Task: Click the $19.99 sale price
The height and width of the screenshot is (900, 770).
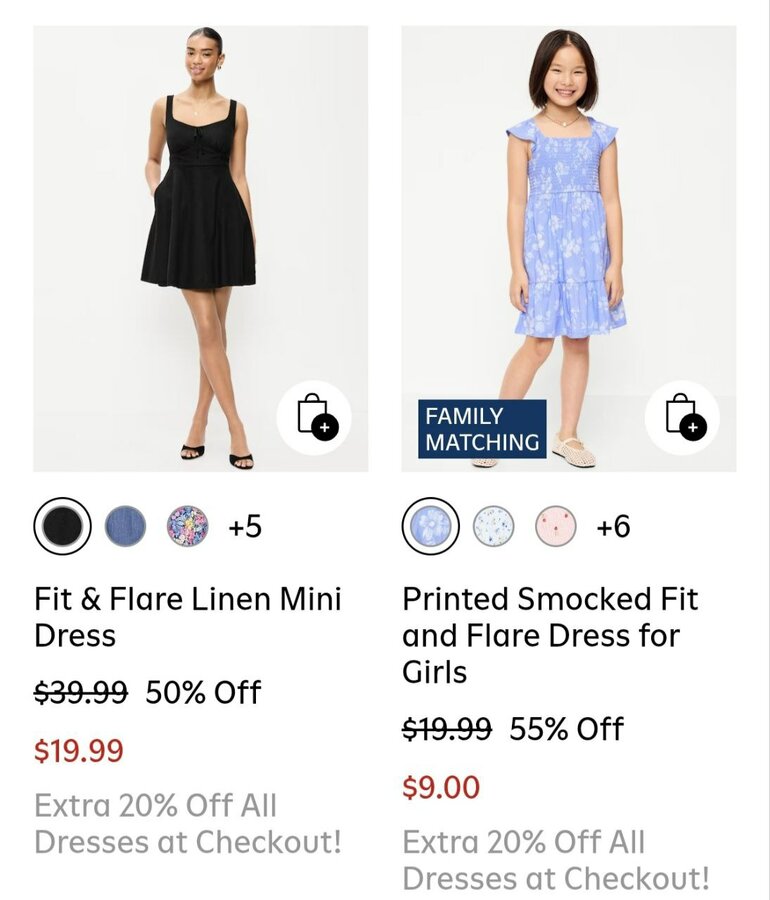Action: point(79,750)
